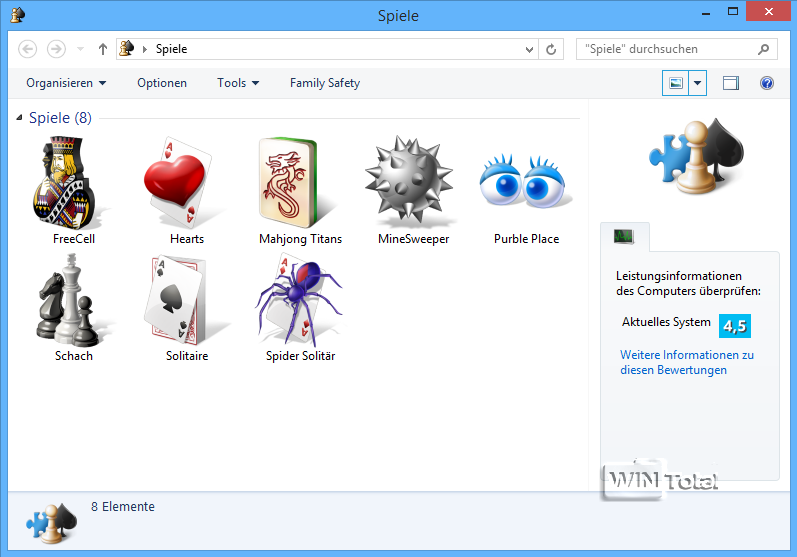The width and height of the screenshot is (797, 557).
Task: Click the large games preview image
Action: [696, 156]
